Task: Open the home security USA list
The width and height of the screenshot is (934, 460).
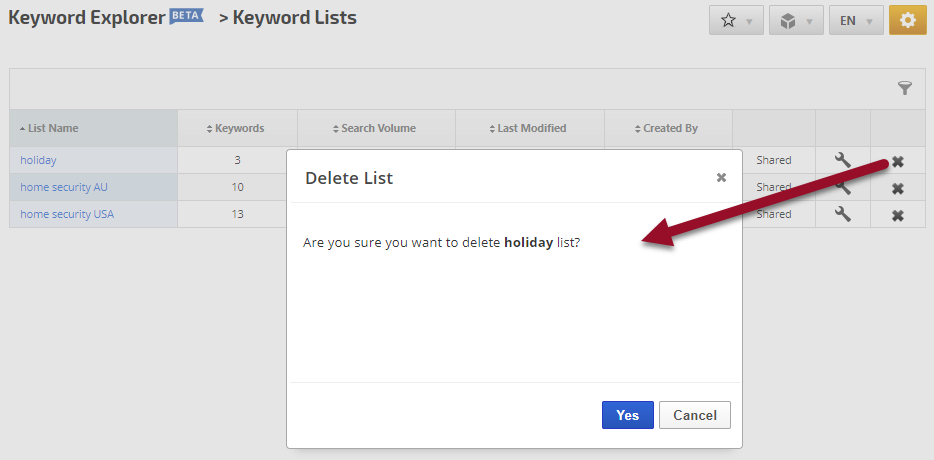Action: pyautogui.click(x=67, y=214)
